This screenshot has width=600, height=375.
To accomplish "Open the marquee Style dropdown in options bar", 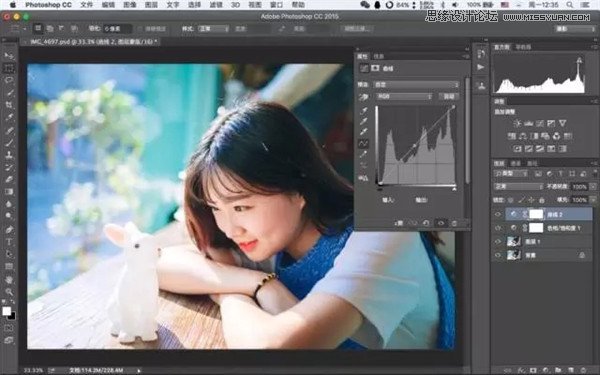I will click(213, 29).
